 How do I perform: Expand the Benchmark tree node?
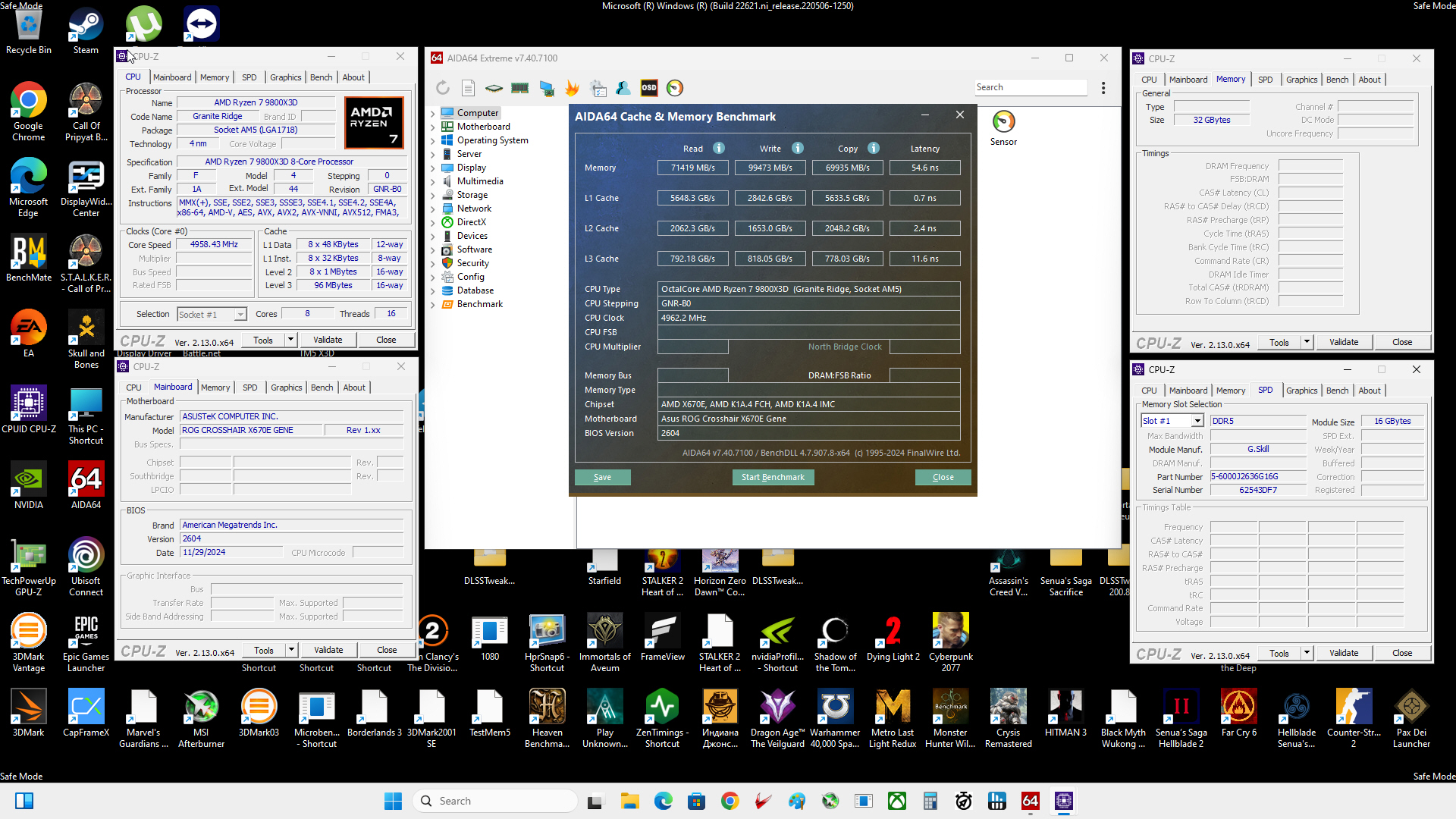click(x=433, y=305)
